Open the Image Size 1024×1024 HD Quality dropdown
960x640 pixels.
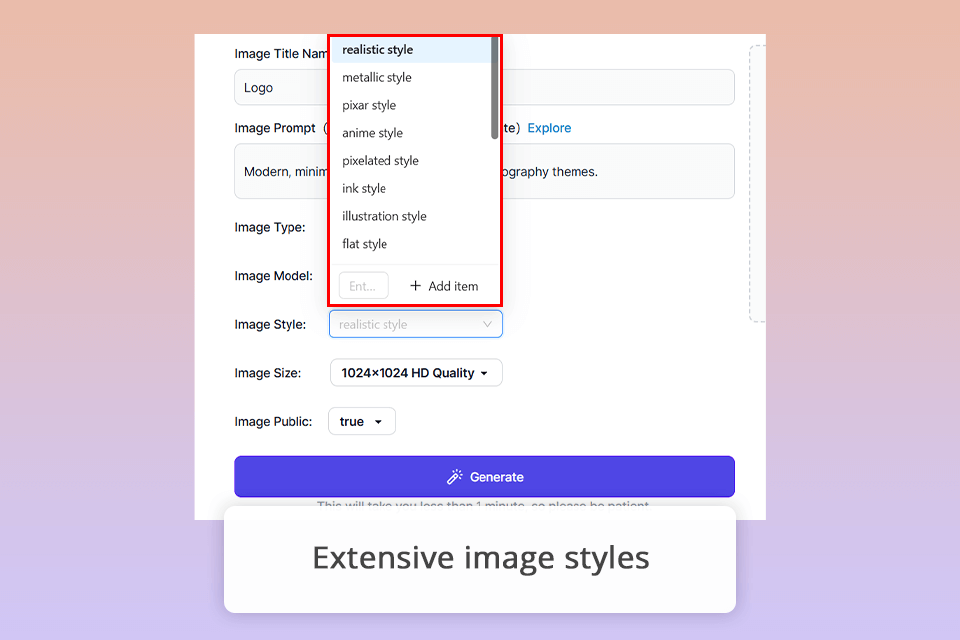click(x=416, y=372)
